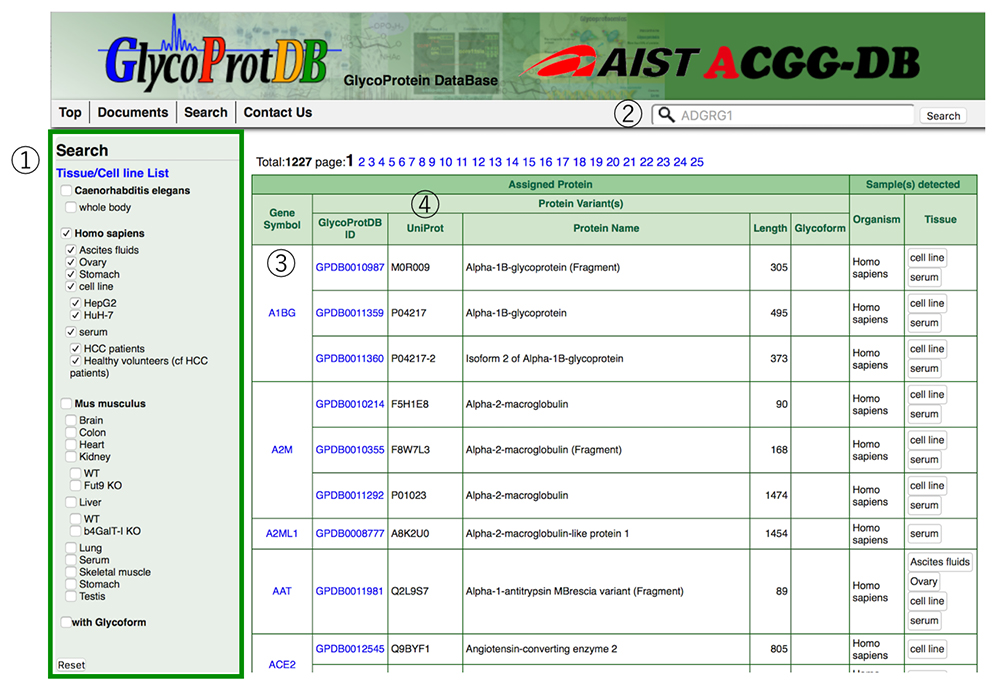Go to Search in the navigation bar
Screen dimensions: 1000x688
click(205, 113)
